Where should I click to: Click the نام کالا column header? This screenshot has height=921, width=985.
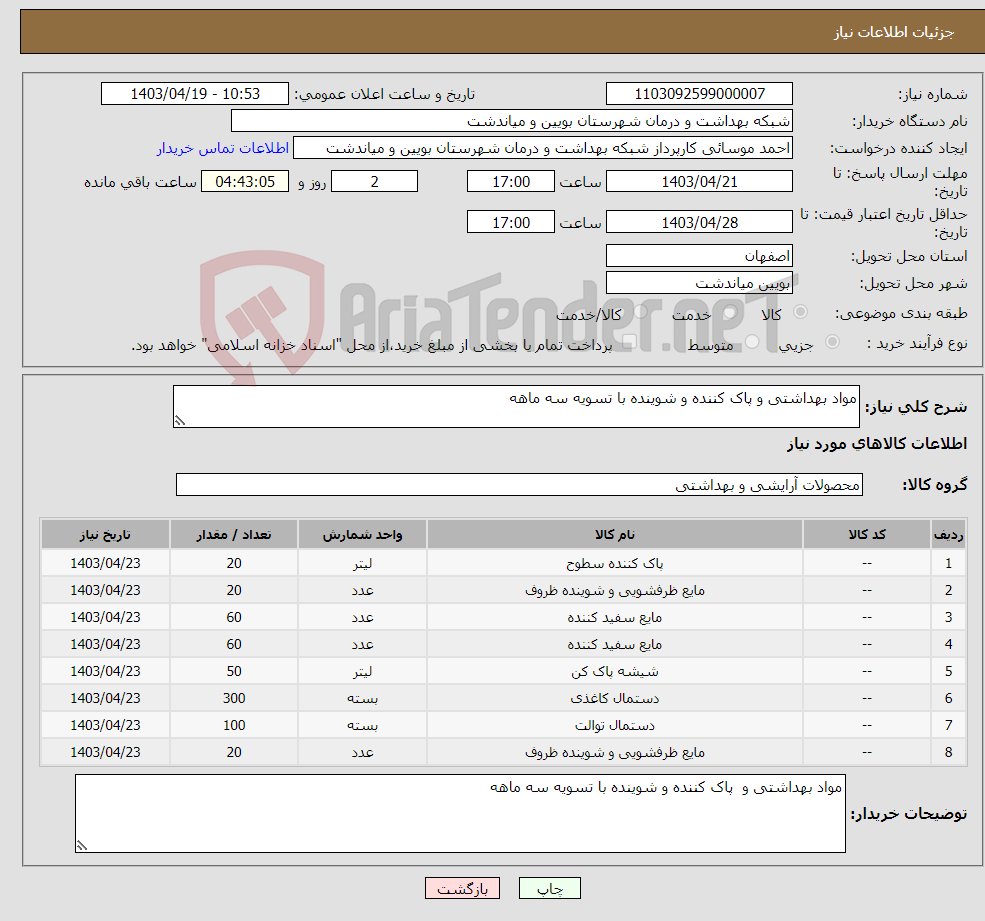(x=615, y=535)
